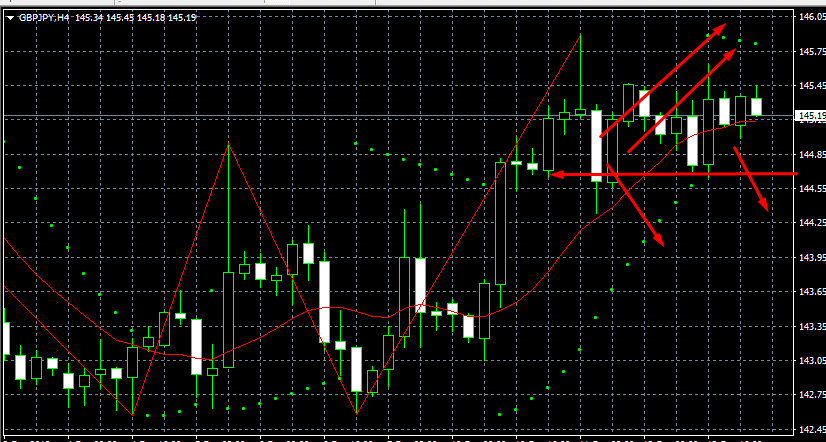Click the 145.75 price scale label
Screen dimensions: 826x442
pos(812,52)
